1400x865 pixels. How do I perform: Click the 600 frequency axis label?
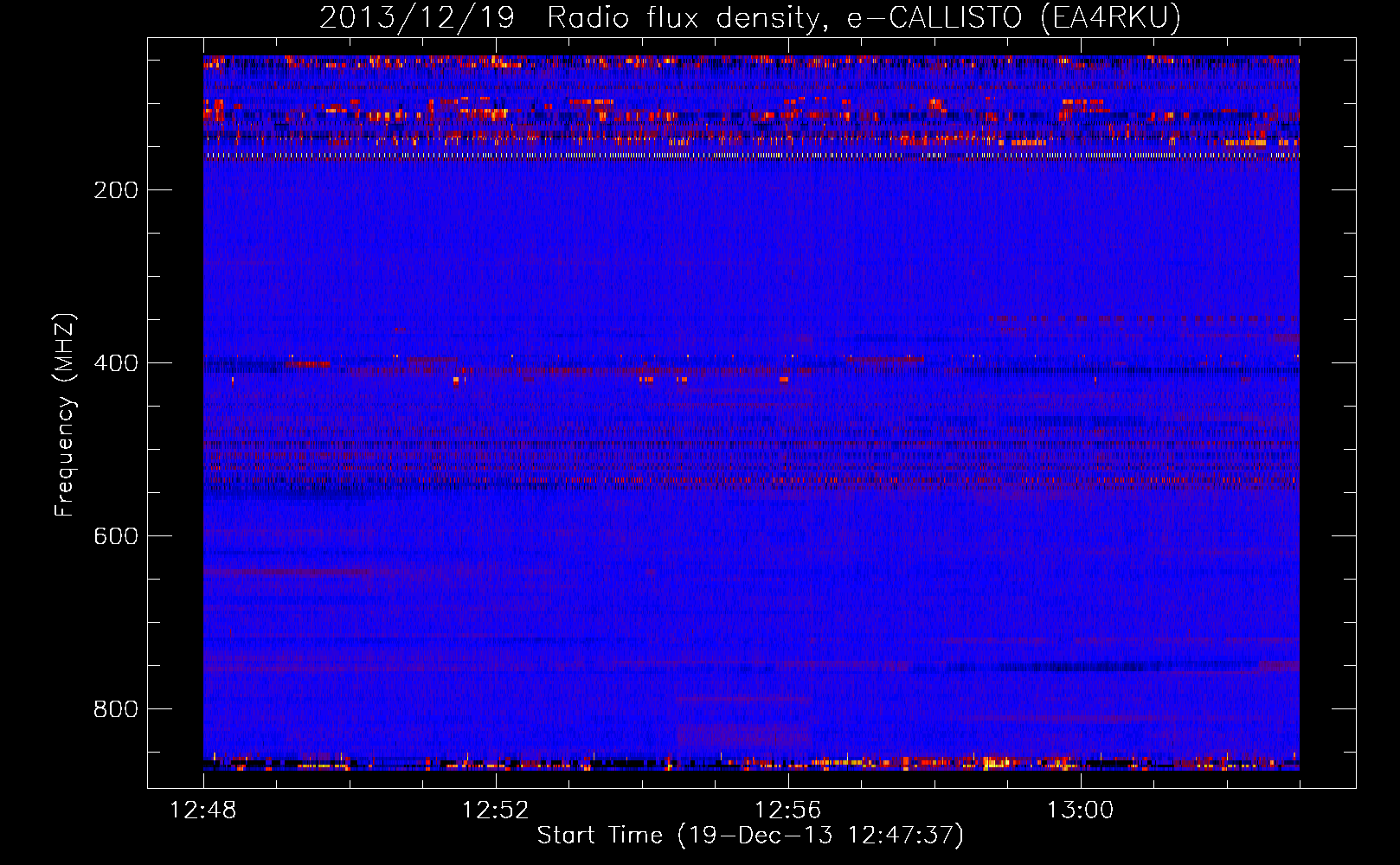(116, 536)
